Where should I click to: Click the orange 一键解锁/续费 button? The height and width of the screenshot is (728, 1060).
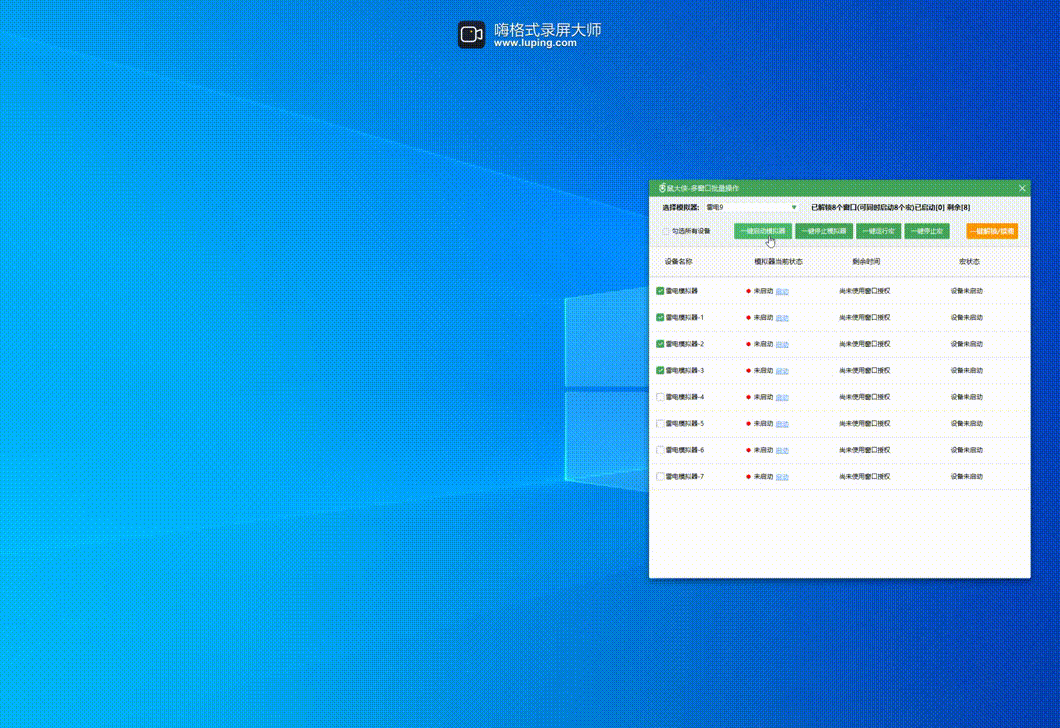pyautogui.click(x=991, y=231)
